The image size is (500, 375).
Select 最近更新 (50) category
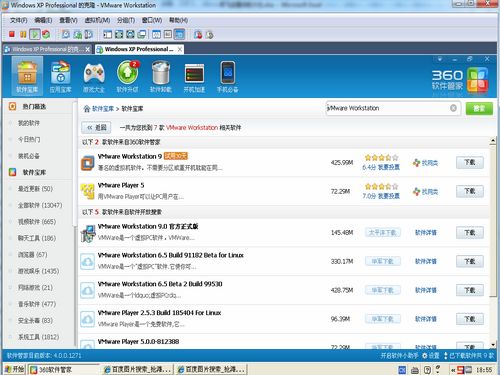pyautogui.click(x=35, y=189)
